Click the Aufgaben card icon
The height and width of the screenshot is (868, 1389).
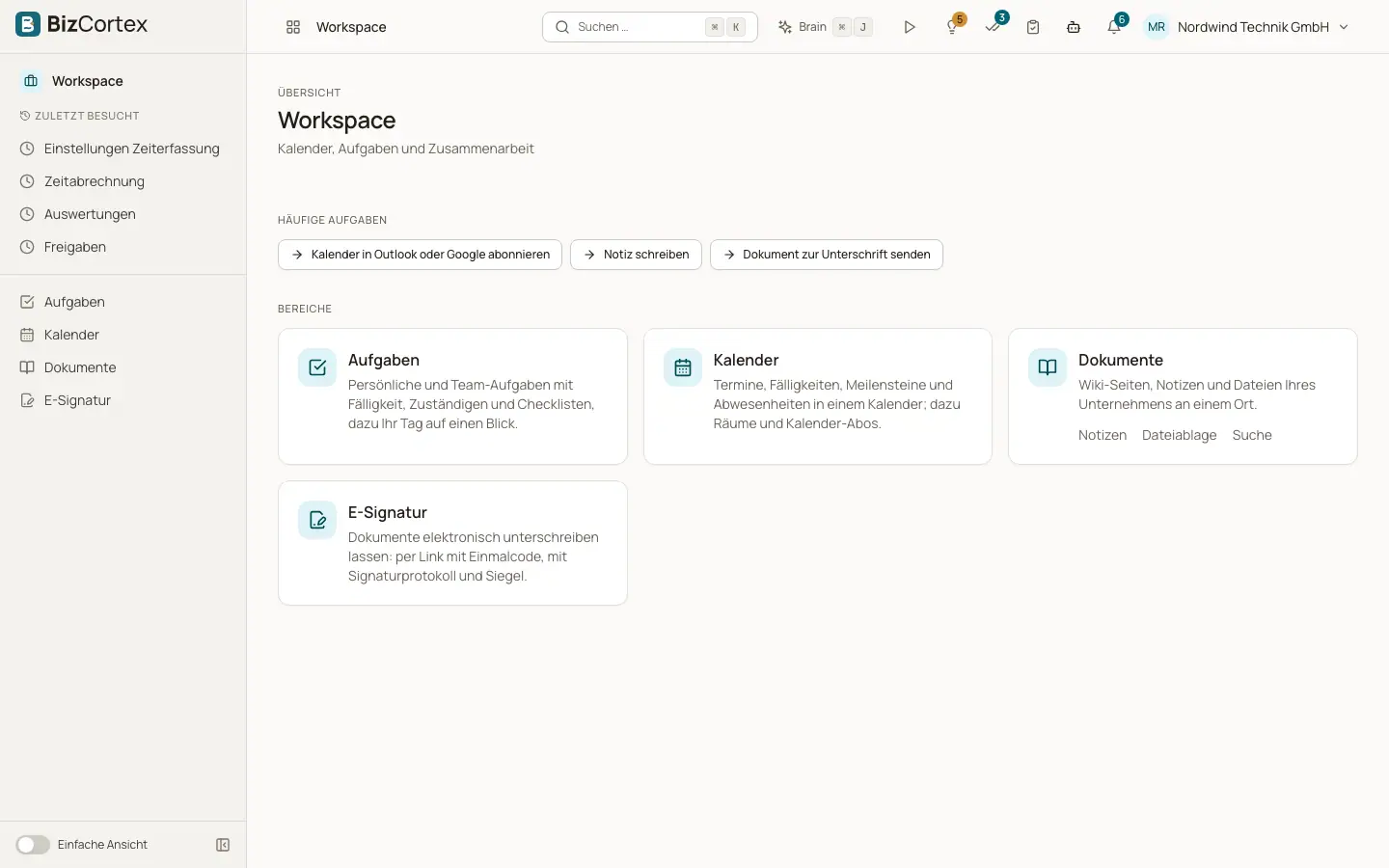click(317, 367)
